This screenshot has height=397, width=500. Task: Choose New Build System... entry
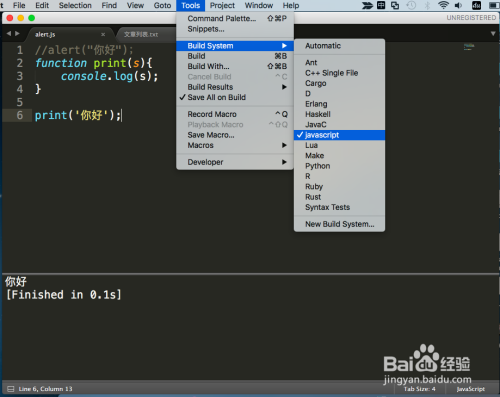pyautogui.click(x=339, y=224)
